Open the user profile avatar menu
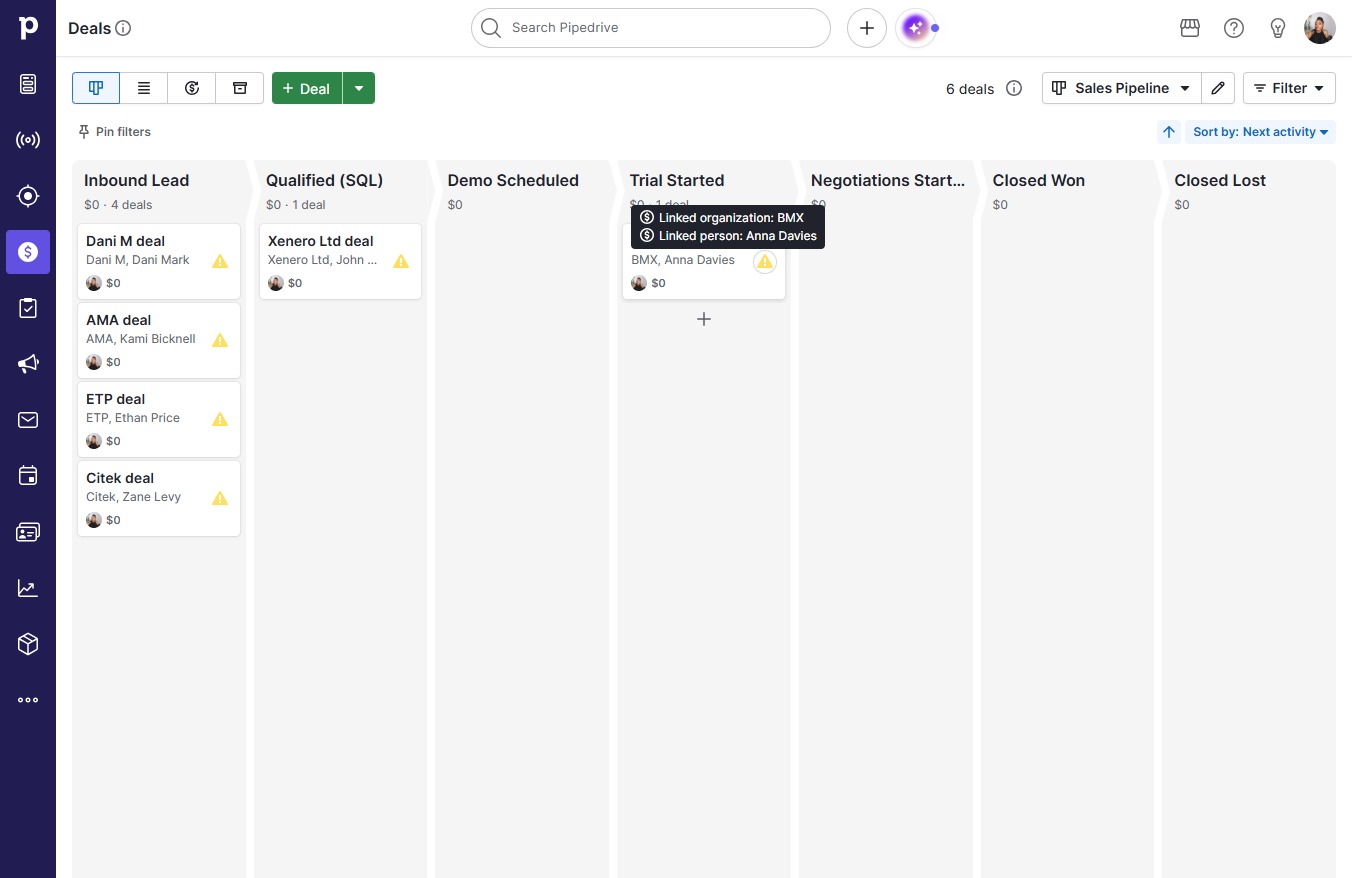 tap(1320, 28)
